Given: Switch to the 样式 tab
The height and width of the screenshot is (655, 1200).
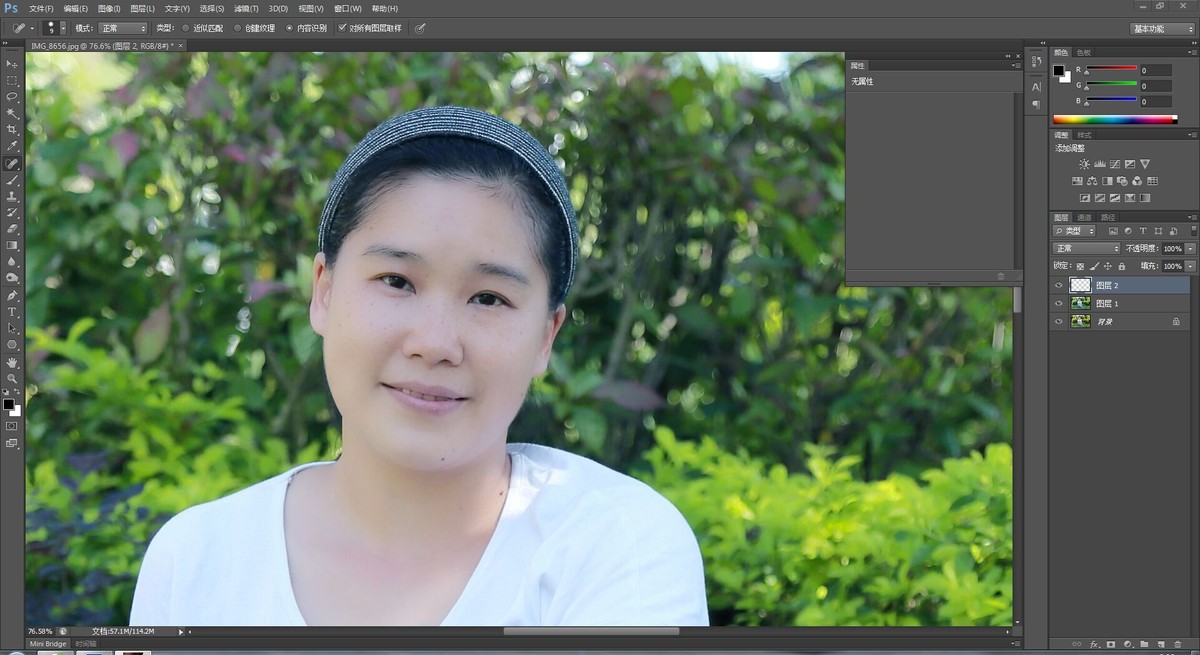Looking at the screenshot, I should click(1085, 134).
